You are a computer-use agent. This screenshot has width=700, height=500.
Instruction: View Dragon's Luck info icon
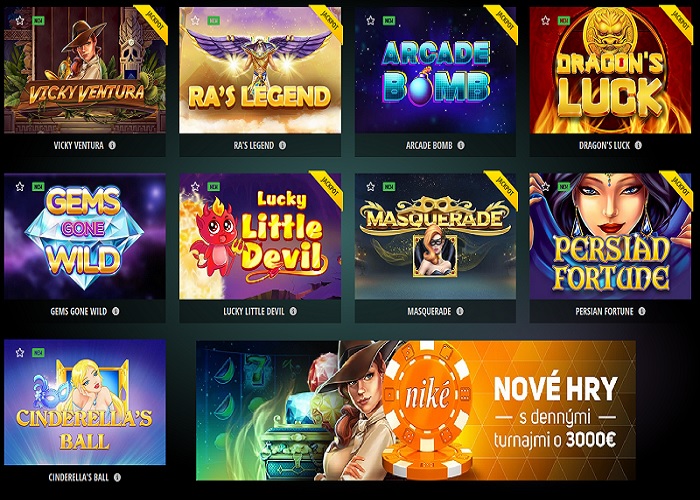pyautogui.click(x=638, y=145)
